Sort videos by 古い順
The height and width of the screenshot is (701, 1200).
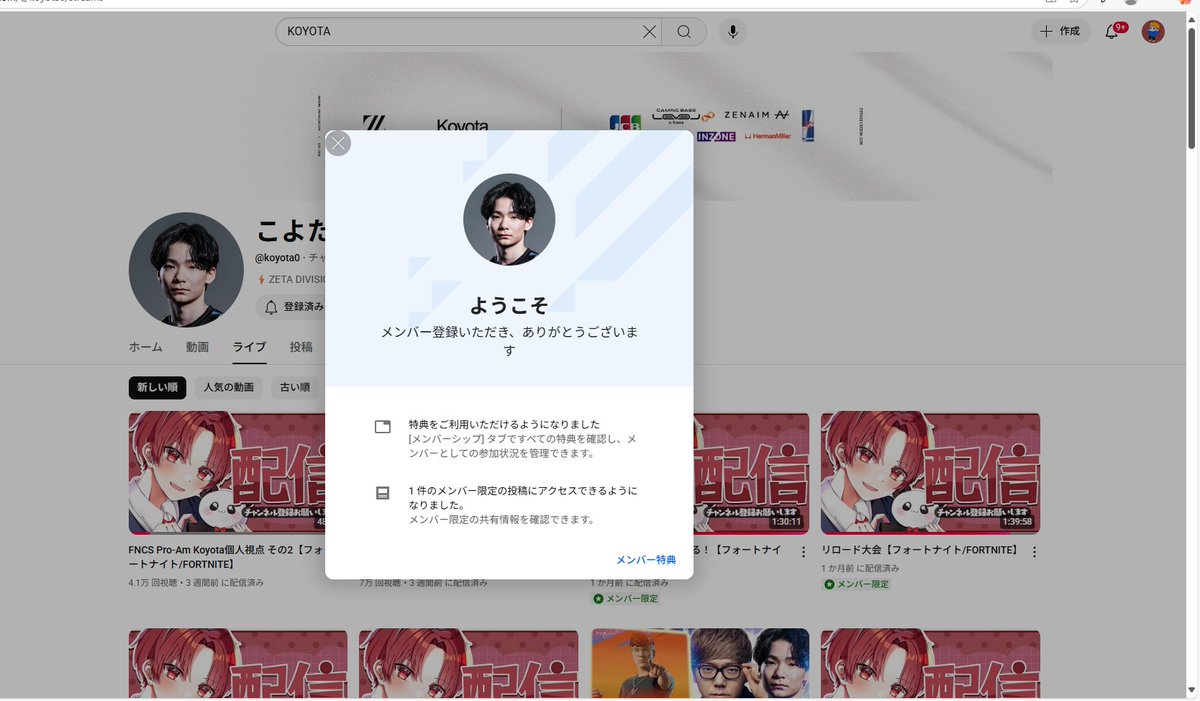pos(295,388)
